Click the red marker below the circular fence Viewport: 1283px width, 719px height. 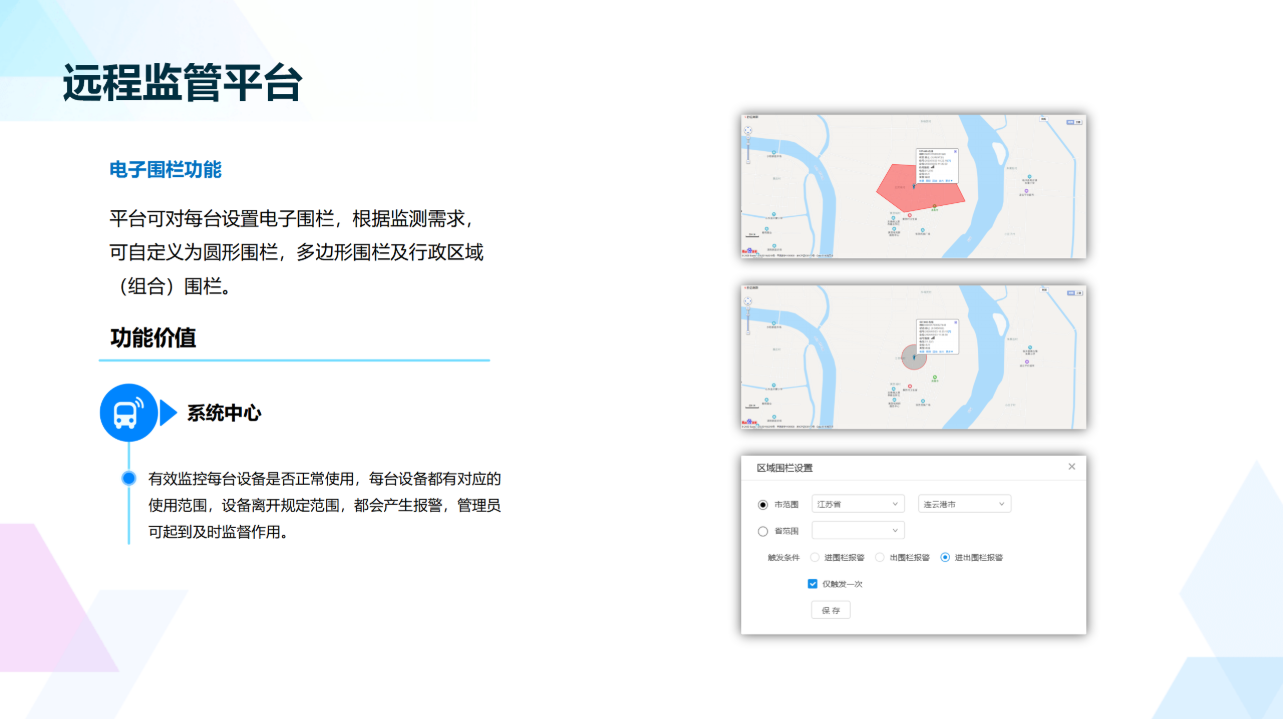click(910, 386)
